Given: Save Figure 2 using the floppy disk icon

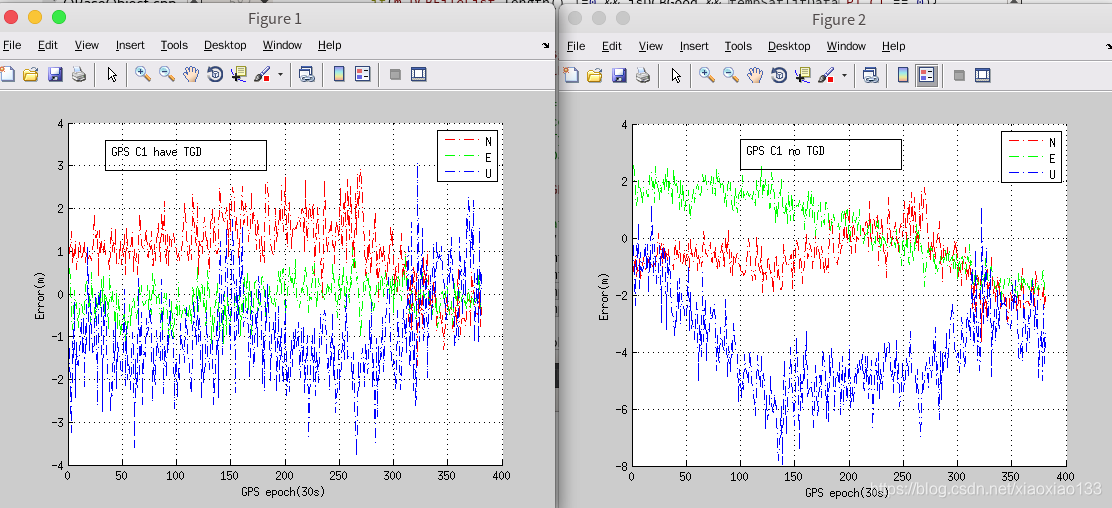Looking at the screenshot, I should pyautogui.click(x=619, y=74).
